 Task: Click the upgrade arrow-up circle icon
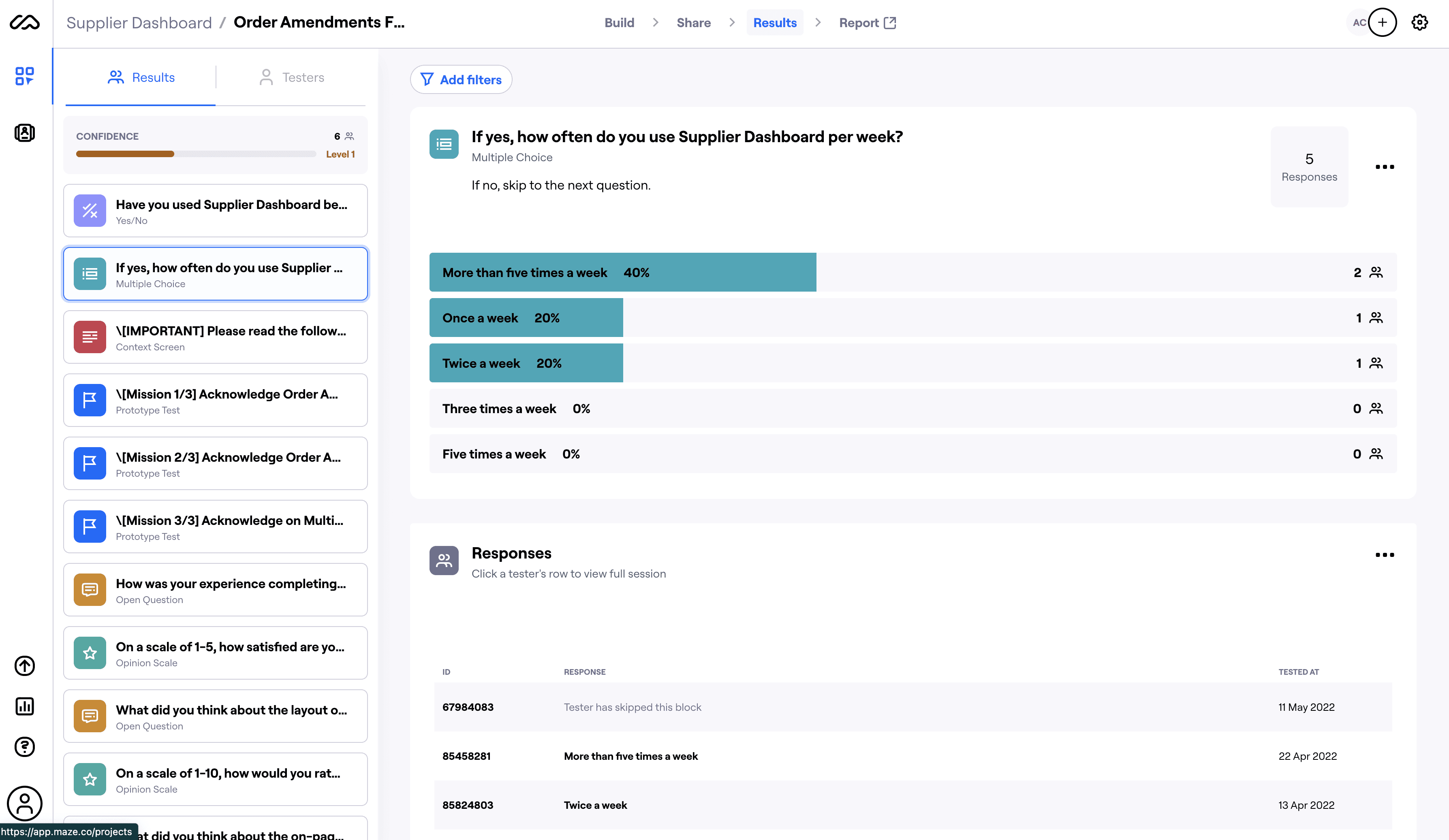click(x=25, y=665)
